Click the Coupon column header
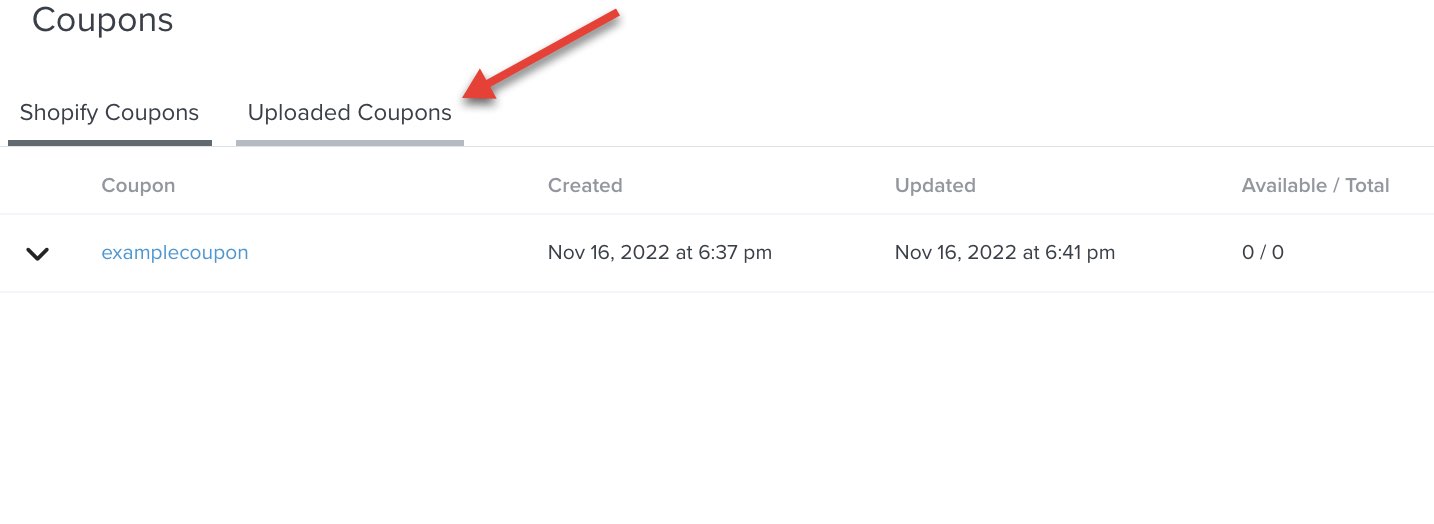This screenshot has height=524, width=1434. point(138,185)
